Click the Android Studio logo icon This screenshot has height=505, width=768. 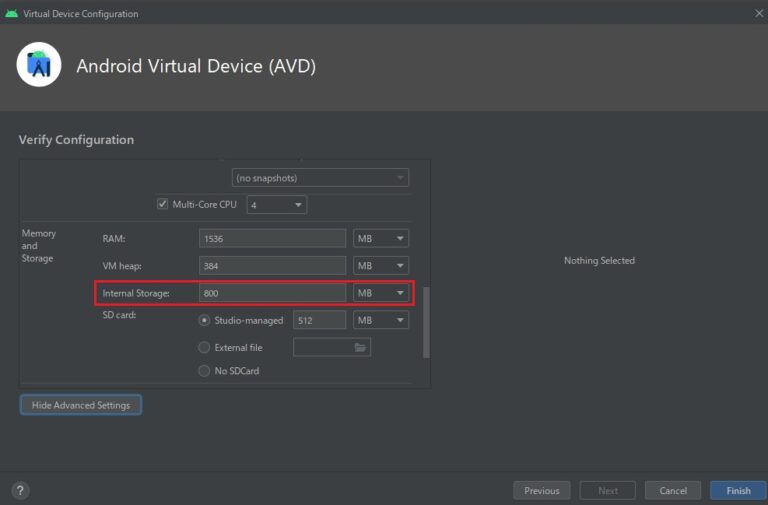tap(39, 65)
